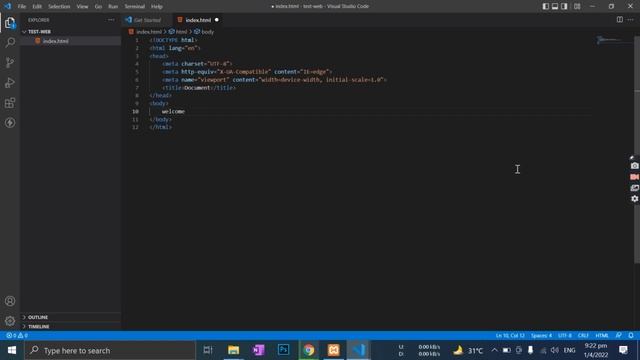Change line ending via CRLF
Image resolution: width=640 pixels, height=360 pixels.
583,336
